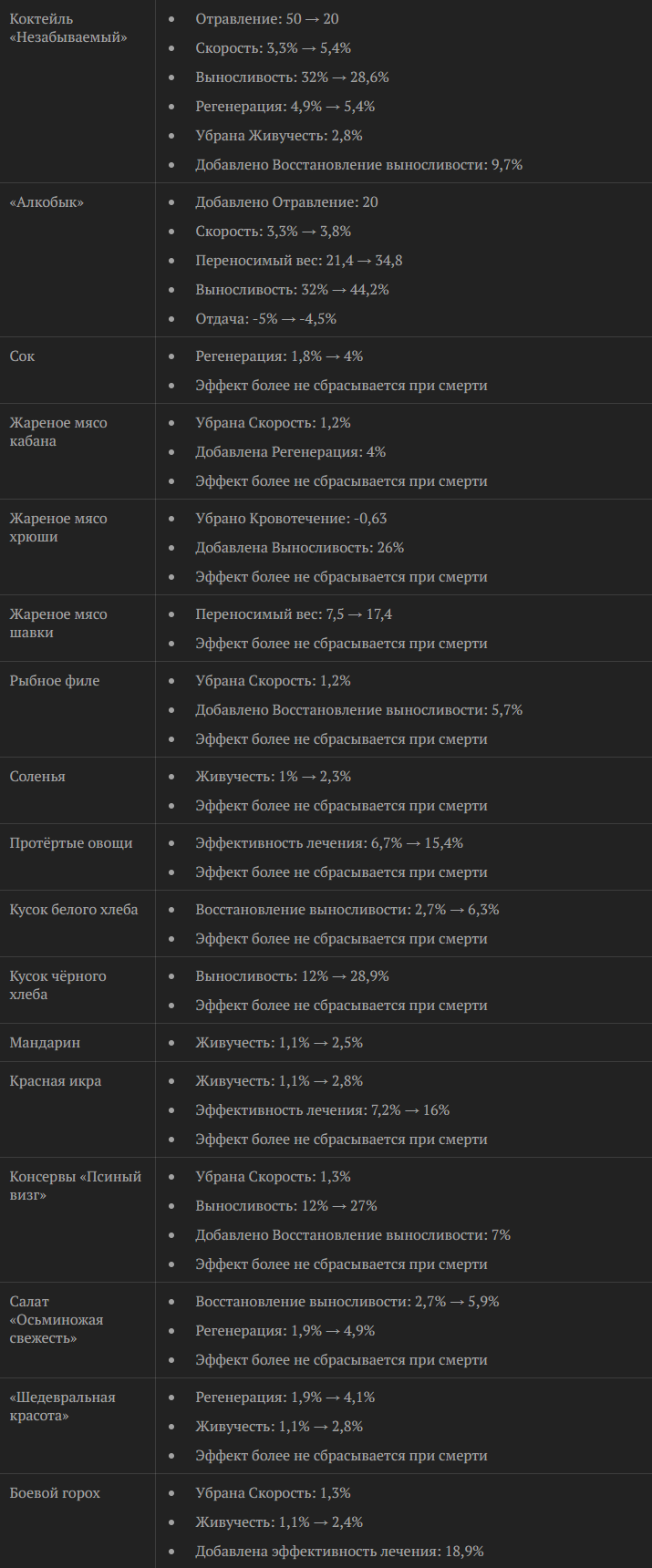The width and height of the screenshot is (652, 1568).
Task: Click the Сок item name
Action: [23, 356]
